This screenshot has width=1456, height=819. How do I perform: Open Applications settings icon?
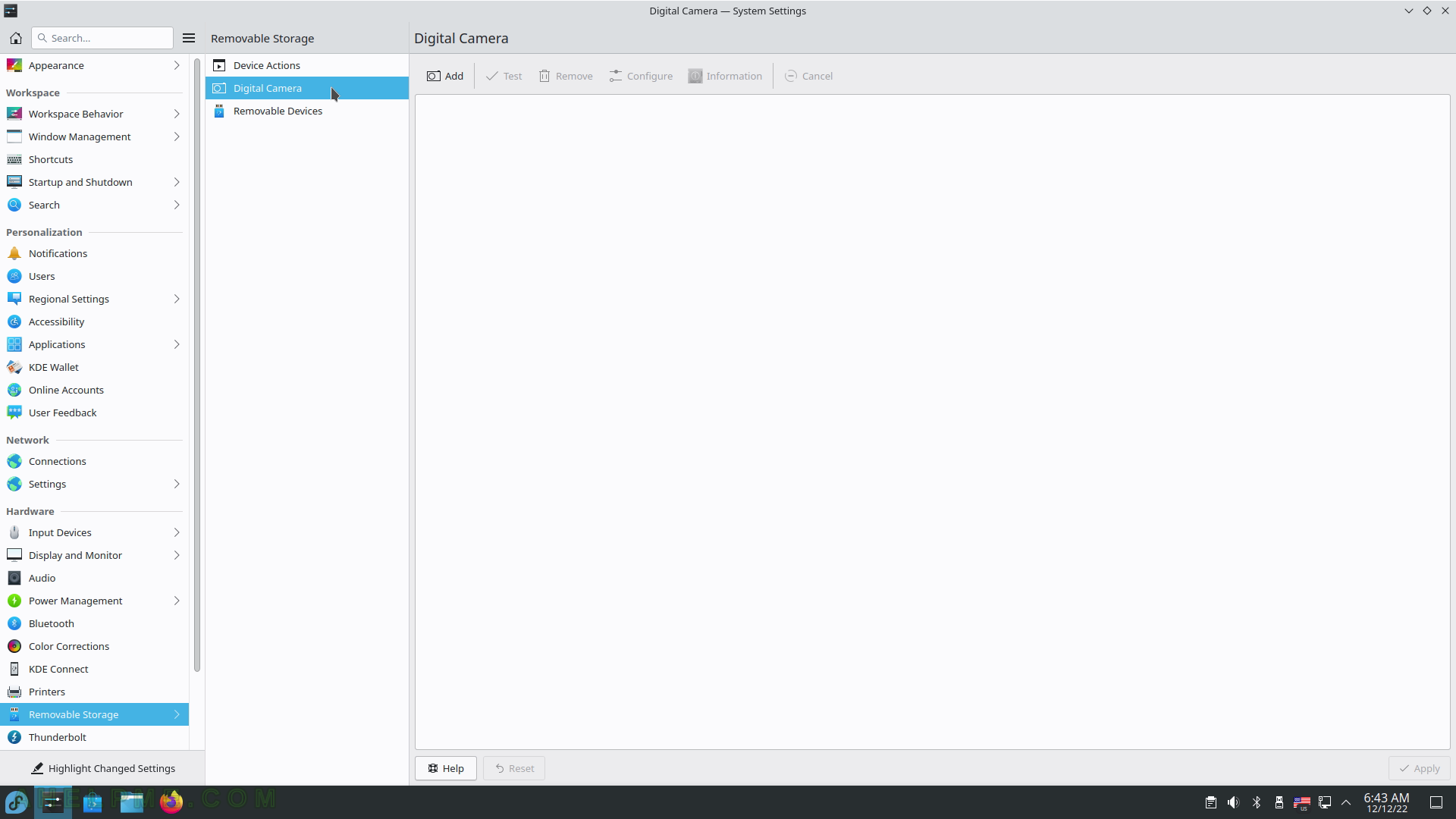click(x=14, y=344)
